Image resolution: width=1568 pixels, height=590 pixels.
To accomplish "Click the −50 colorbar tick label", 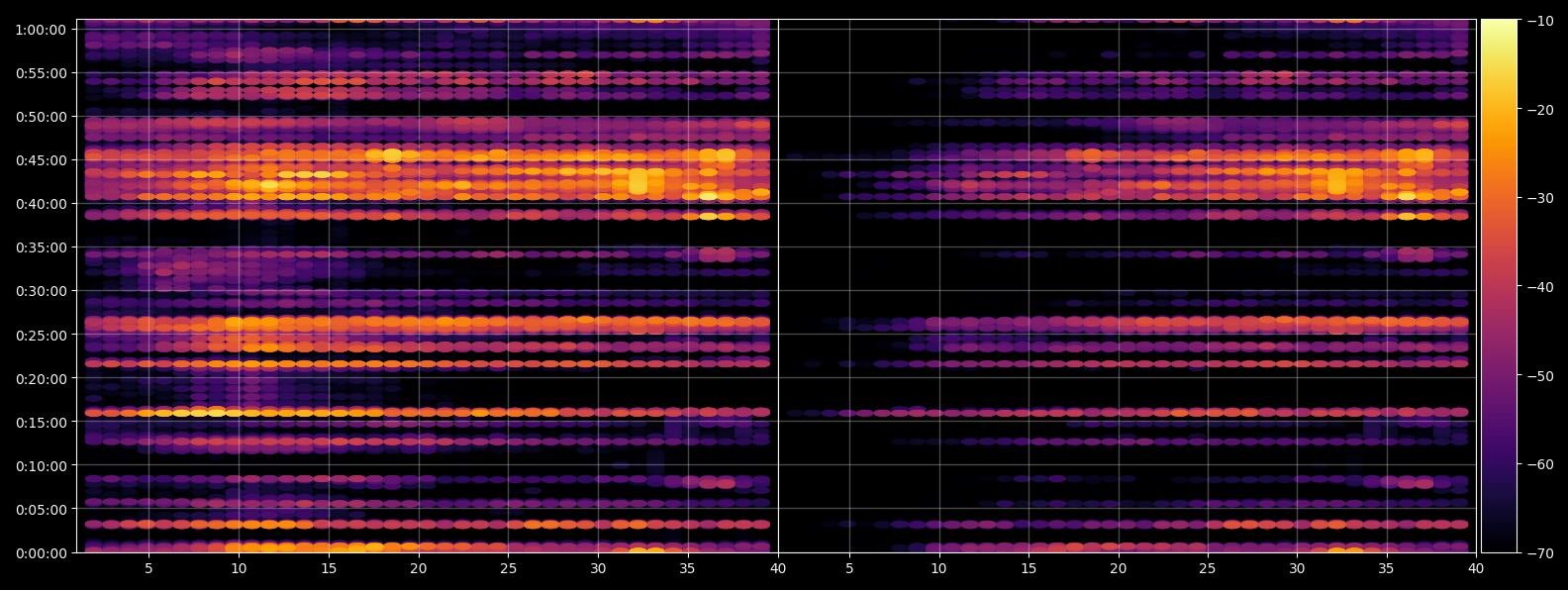I will click(x=1539, y=376).
